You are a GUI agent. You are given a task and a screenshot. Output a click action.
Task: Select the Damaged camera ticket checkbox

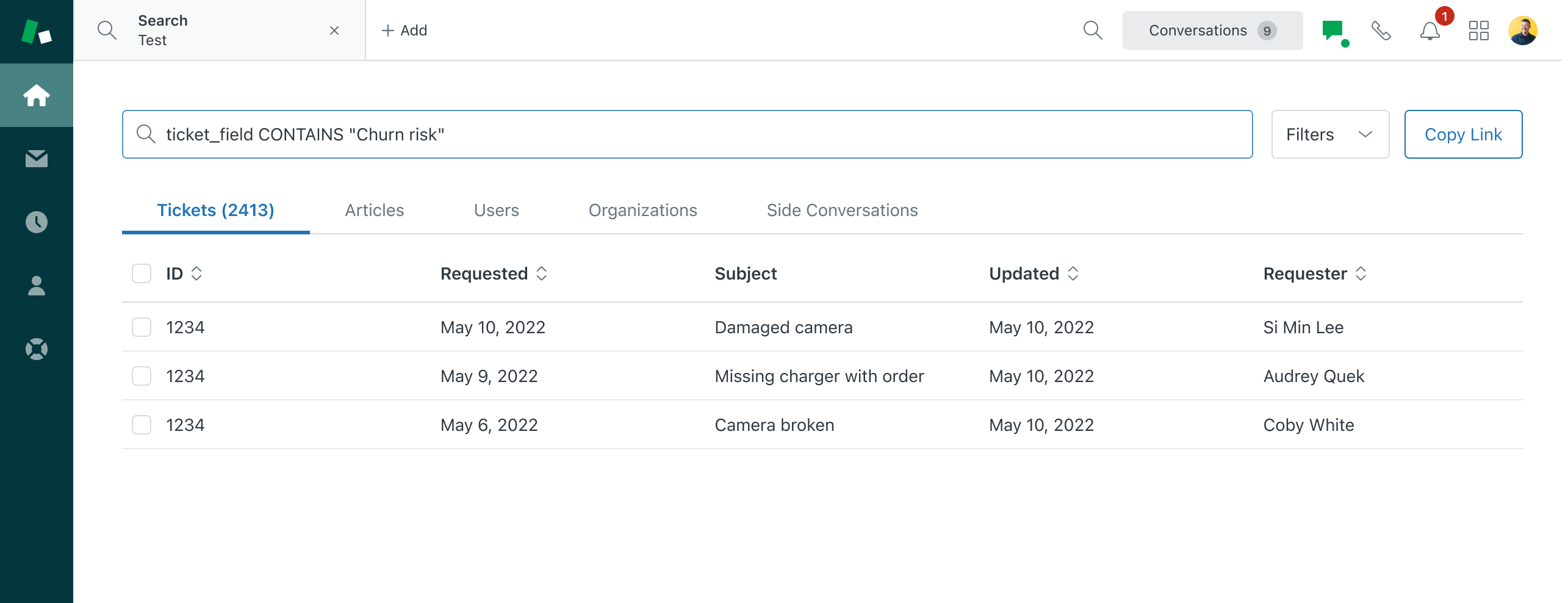click(142, 327)
